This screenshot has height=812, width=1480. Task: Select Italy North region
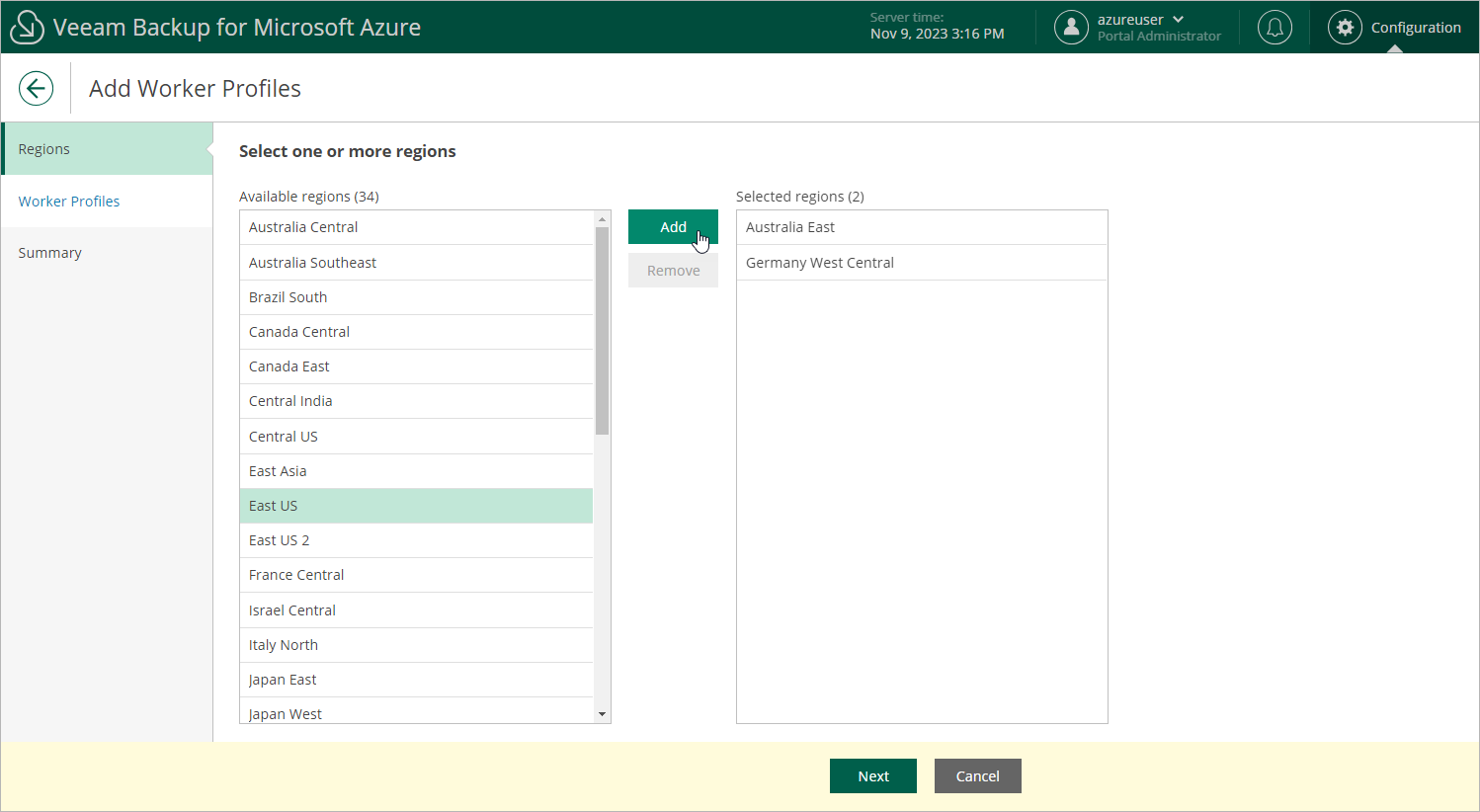(416, 645)
